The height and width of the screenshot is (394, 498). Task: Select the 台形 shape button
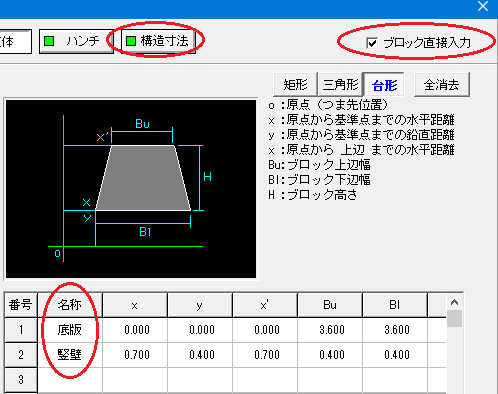tap(384, 85)
